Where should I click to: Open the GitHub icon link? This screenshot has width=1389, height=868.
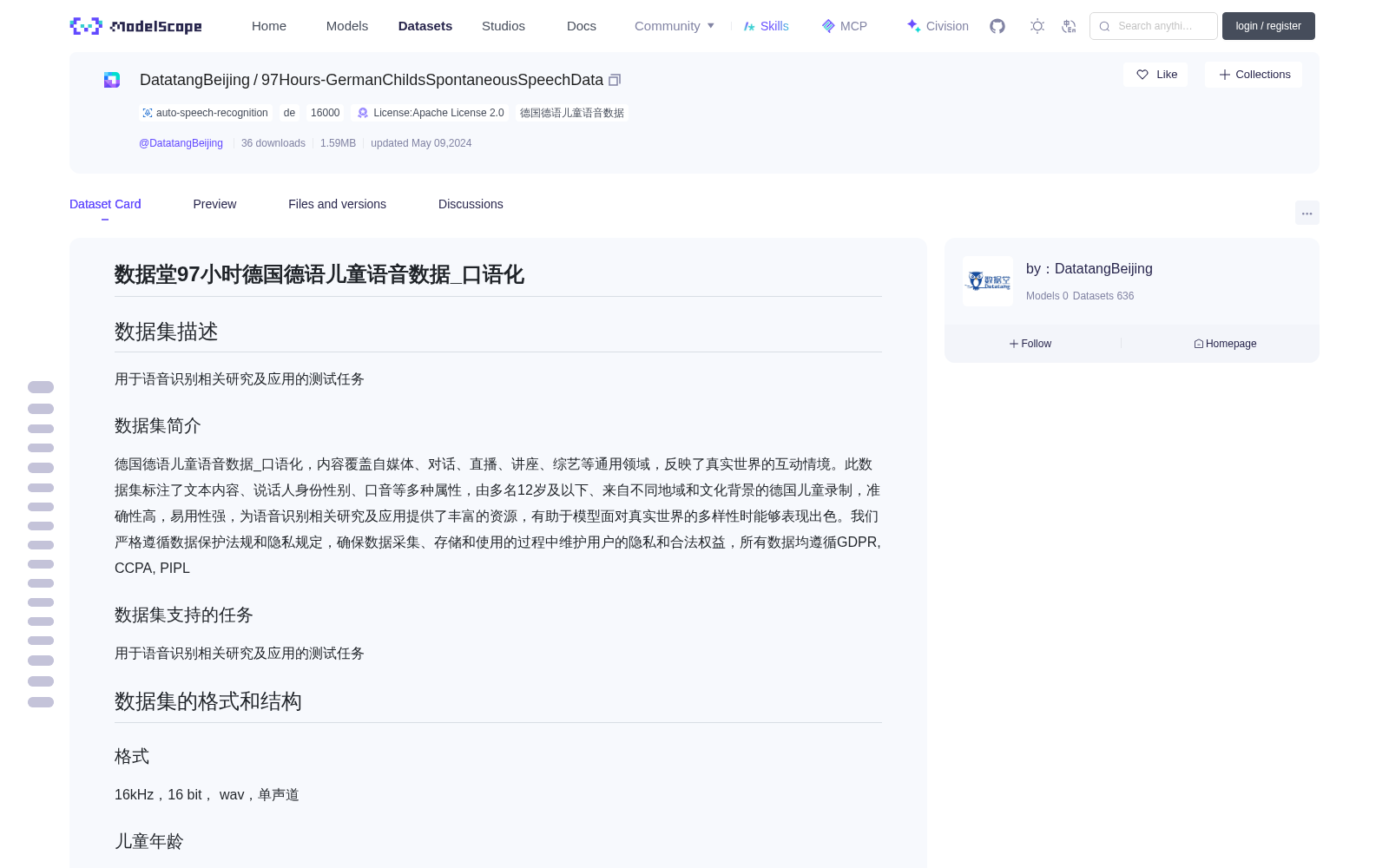997,26
